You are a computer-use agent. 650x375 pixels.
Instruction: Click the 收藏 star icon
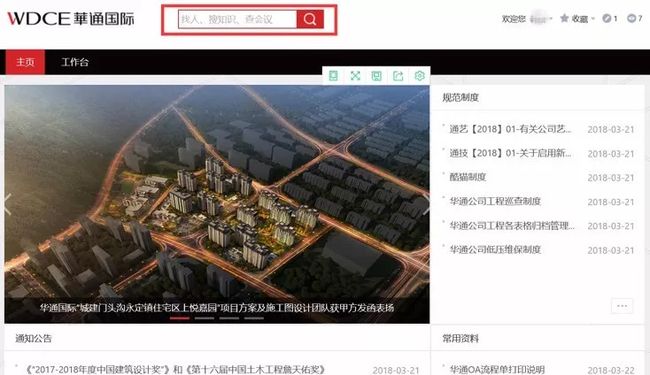tap(564, 18)
